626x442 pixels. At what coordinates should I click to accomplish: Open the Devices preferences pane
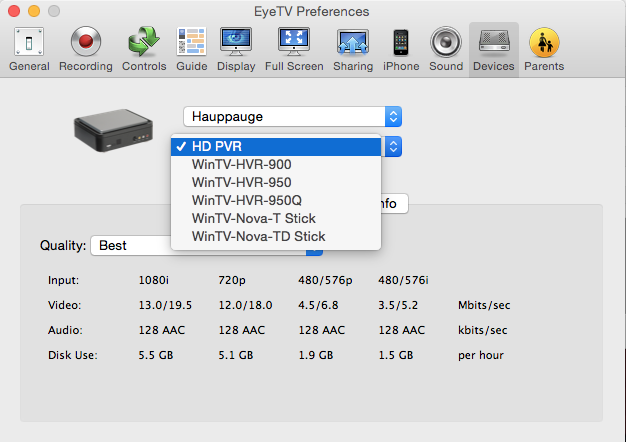pyautogui.click(x=494, y=50)
